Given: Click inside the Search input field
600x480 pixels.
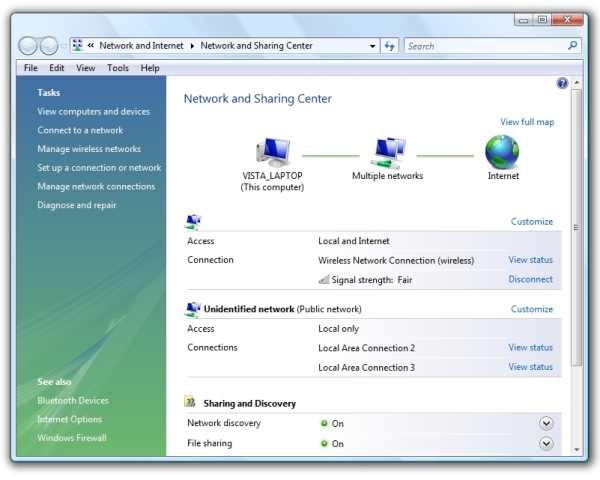Looking at the screenshot, I should click(486, 46).
